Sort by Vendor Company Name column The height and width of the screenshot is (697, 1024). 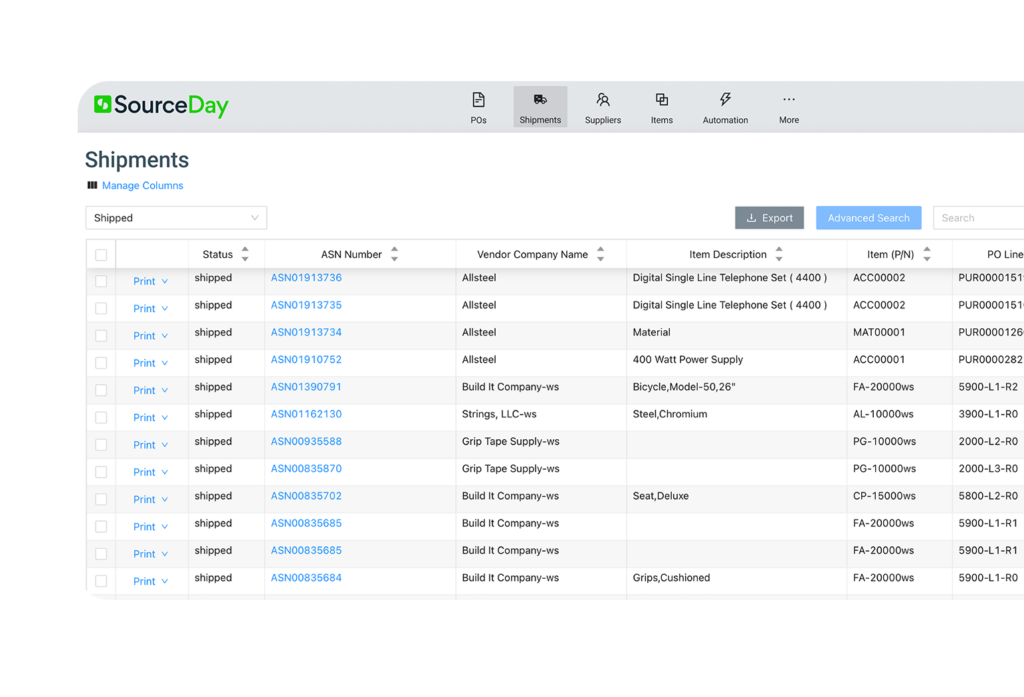600,254
